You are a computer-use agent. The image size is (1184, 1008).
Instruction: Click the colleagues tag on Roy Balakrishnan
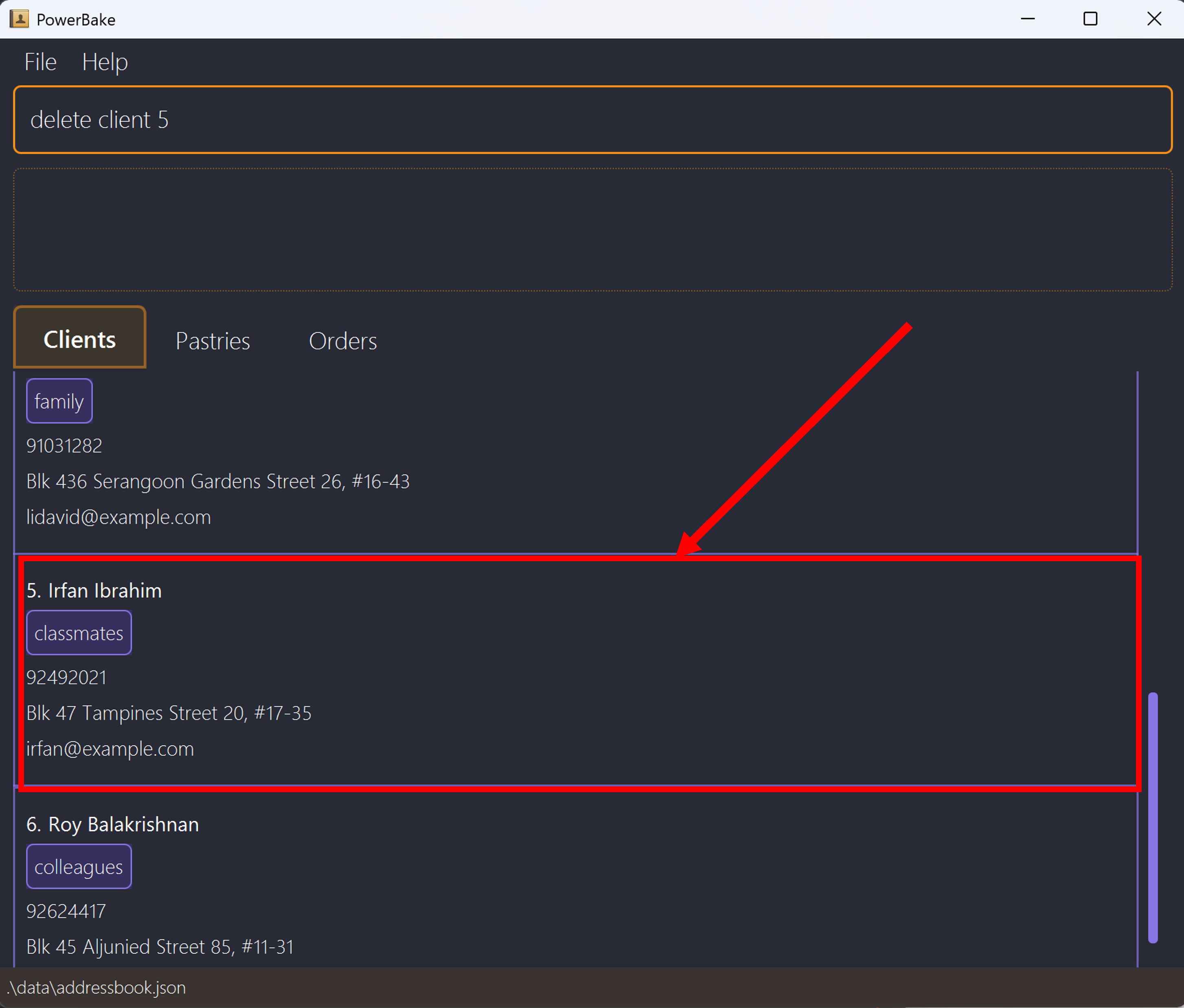pyautogui.click(x=79, y=867)
